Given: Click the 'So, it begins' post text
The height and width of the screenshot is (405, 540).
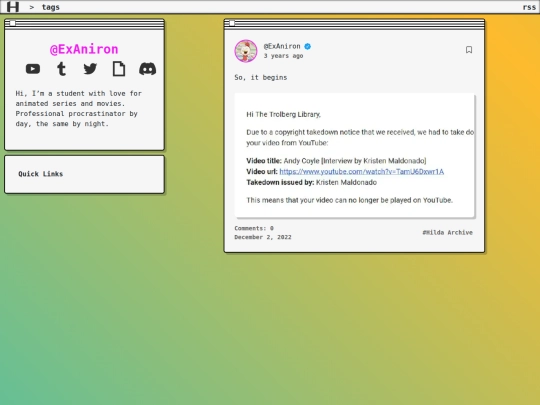Looking at the screenshot, I should click(x=261, y=77).
